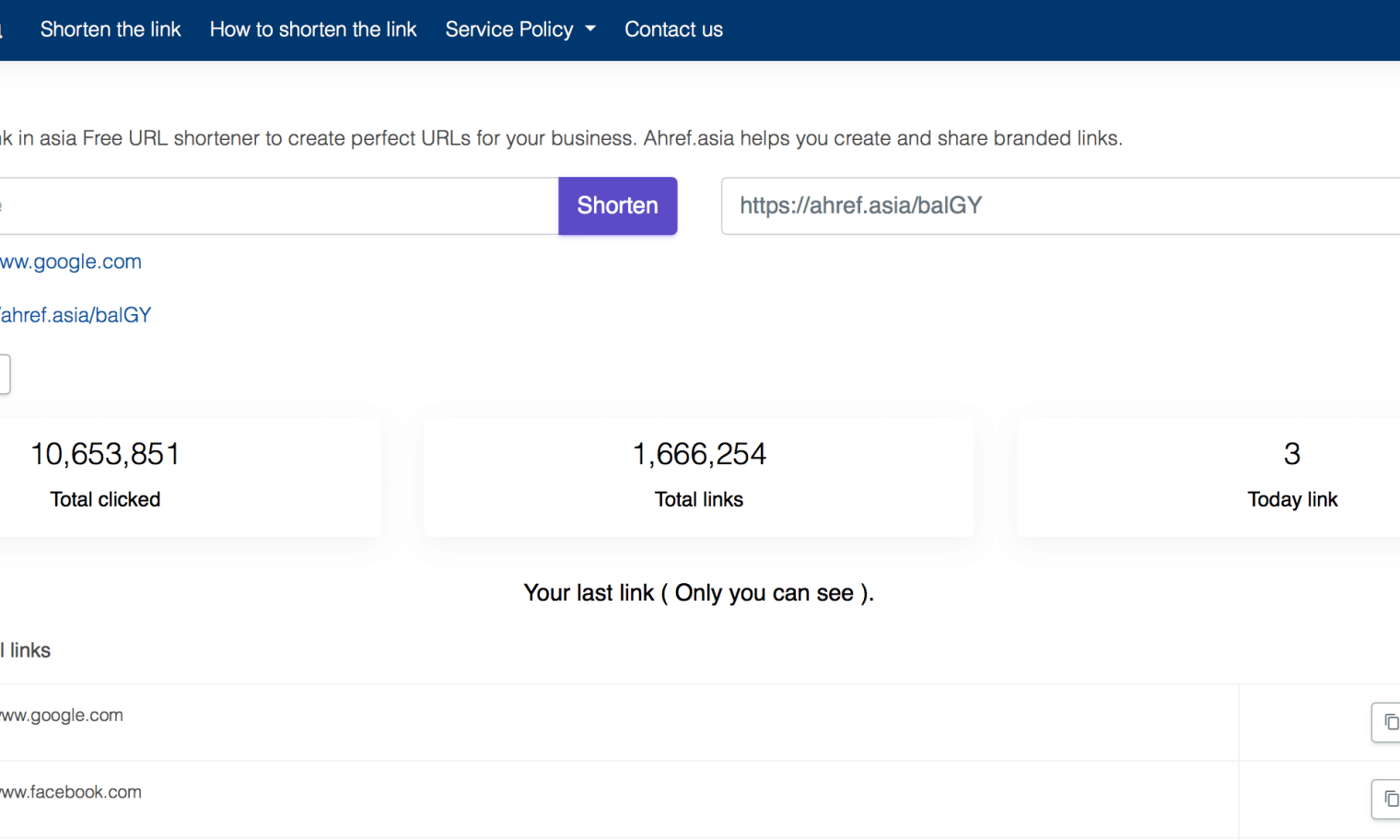Screen dimensions: 1400x840
Task: Click the Total links statistic card
Action: coord(698,475)
